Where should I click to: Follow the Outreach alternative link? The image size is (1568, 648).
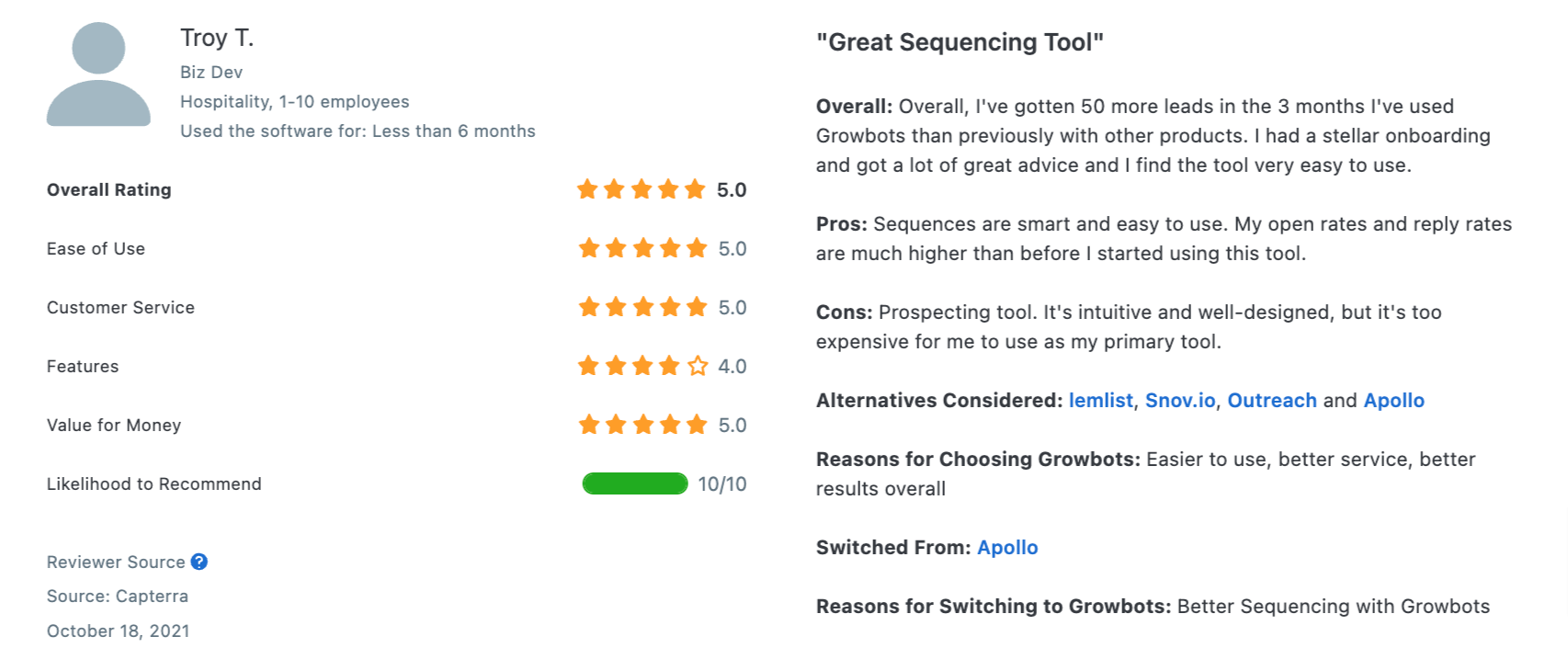pyautogui.click(x=1271, y=401)
